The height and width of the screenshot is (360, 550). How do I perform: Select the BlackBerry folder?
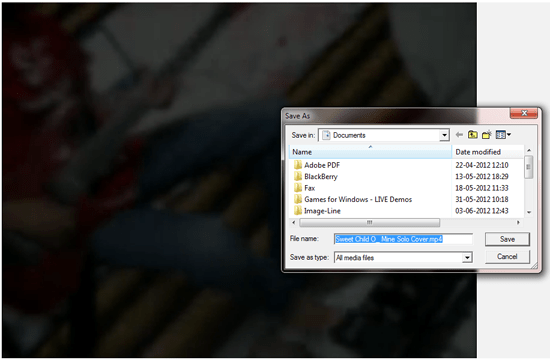click(x=316, y=176)
